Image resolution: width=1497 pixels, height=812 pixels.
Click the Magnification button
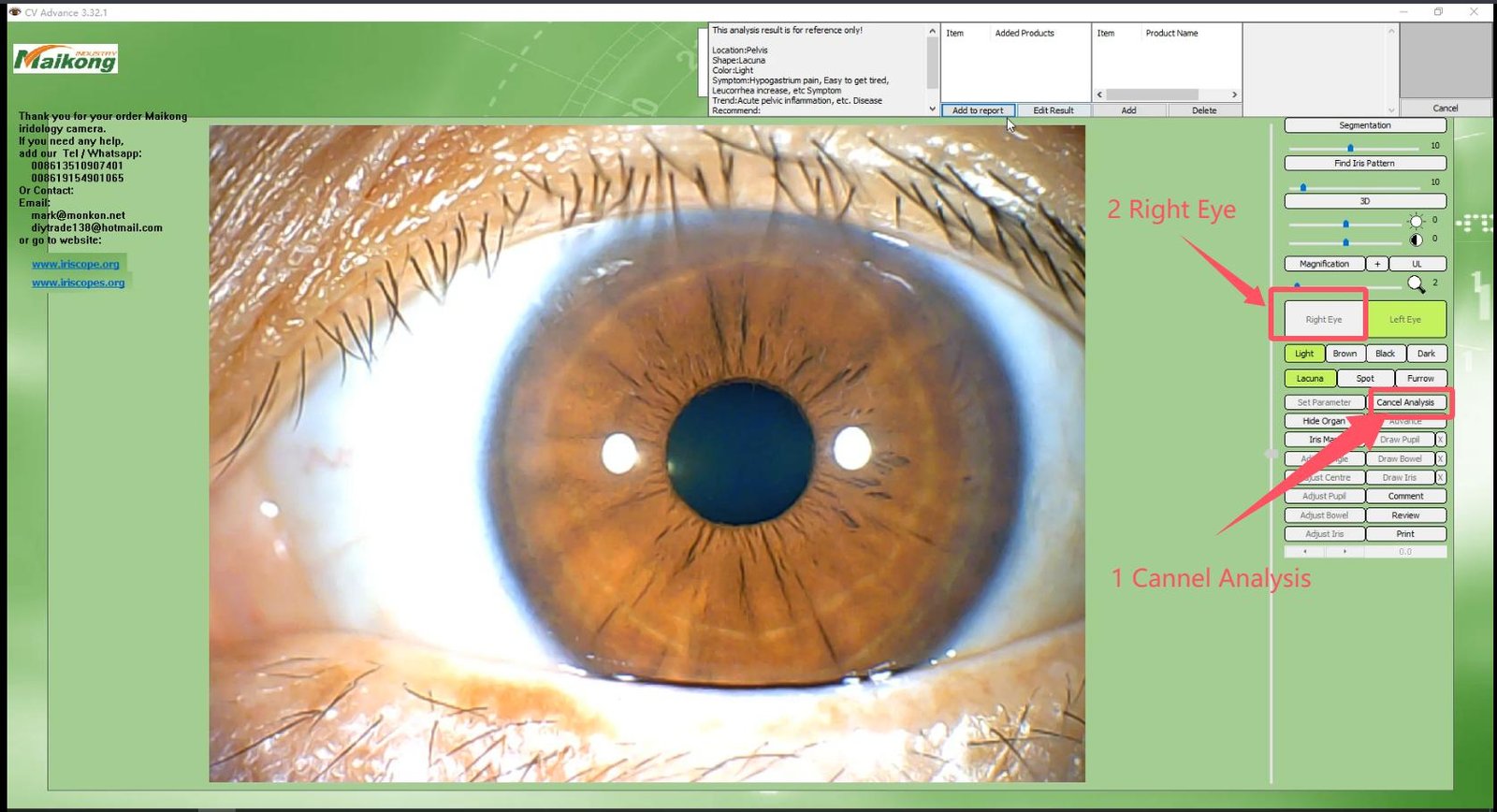(x=1324, y=264)
